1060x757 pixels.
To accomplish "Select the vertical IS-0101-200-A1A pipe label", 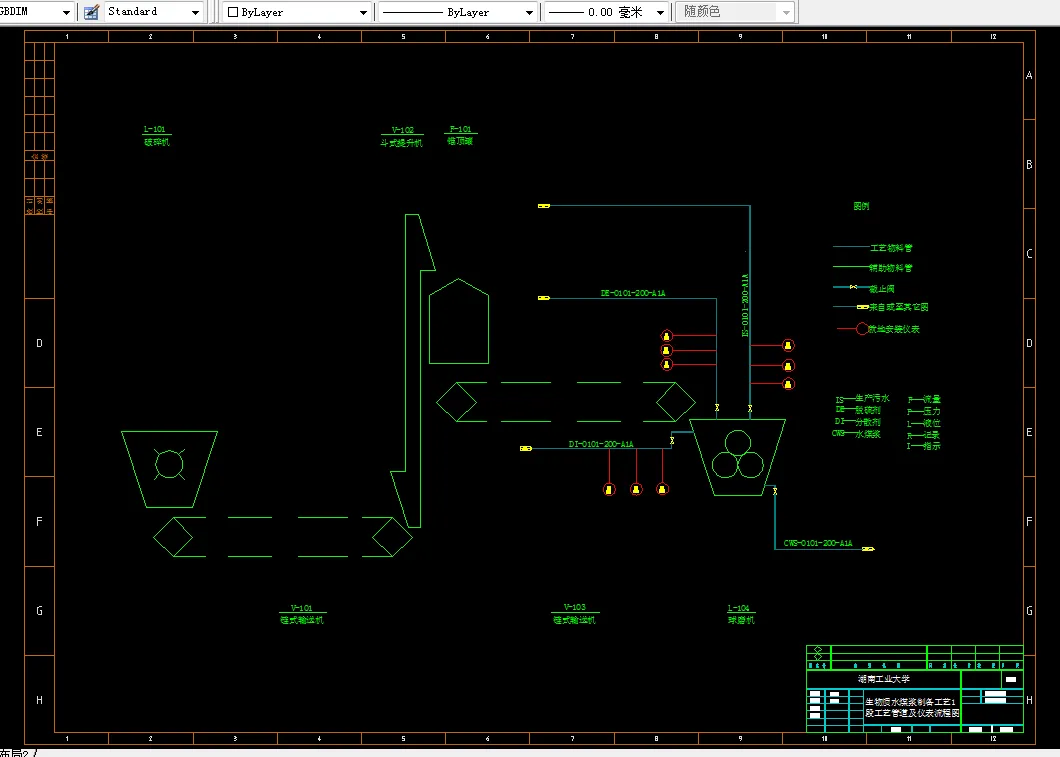I will pyautogui.click(x=745, y=306).
